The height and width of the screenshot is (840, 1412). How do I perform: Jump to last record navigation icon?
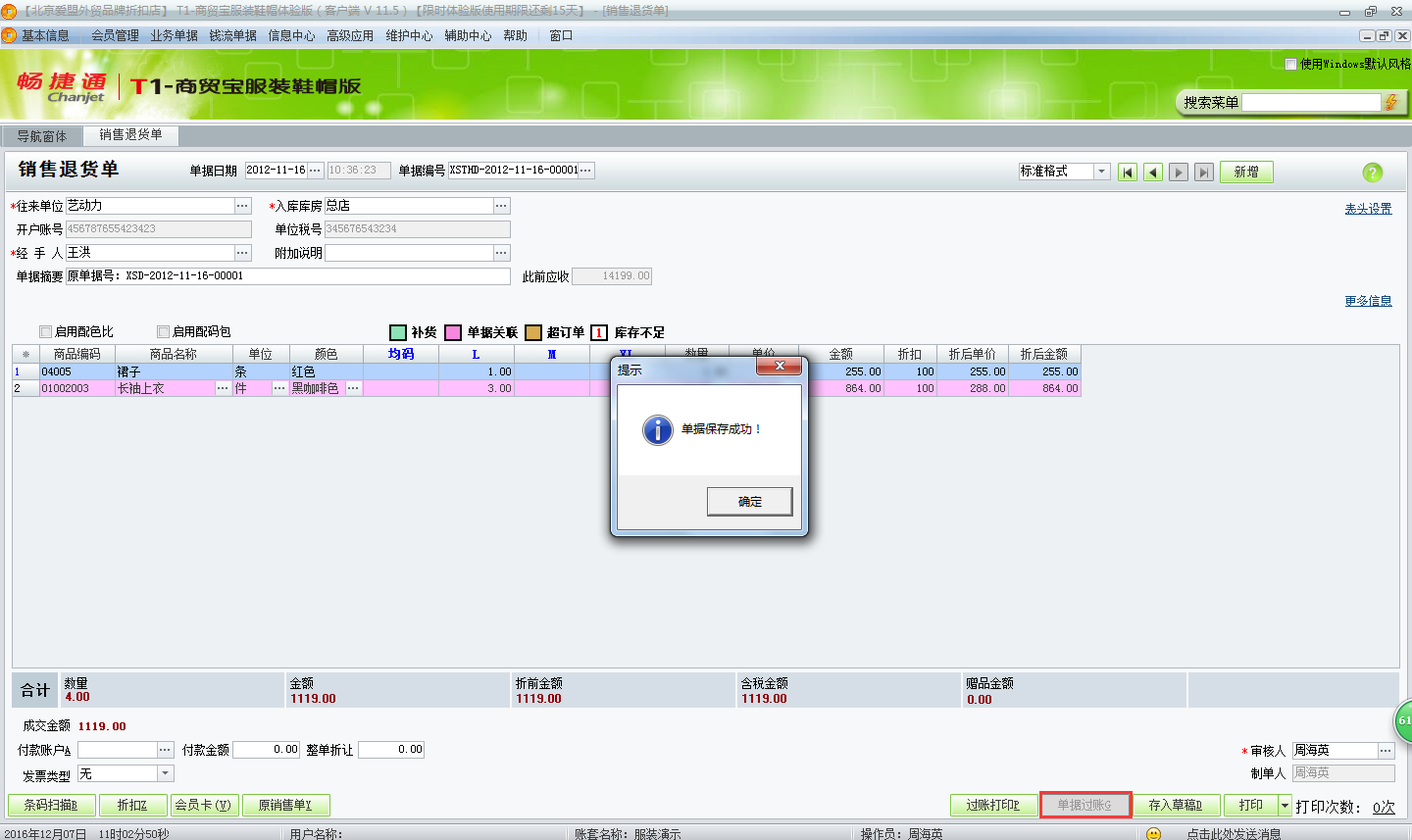pos(1204,173)
